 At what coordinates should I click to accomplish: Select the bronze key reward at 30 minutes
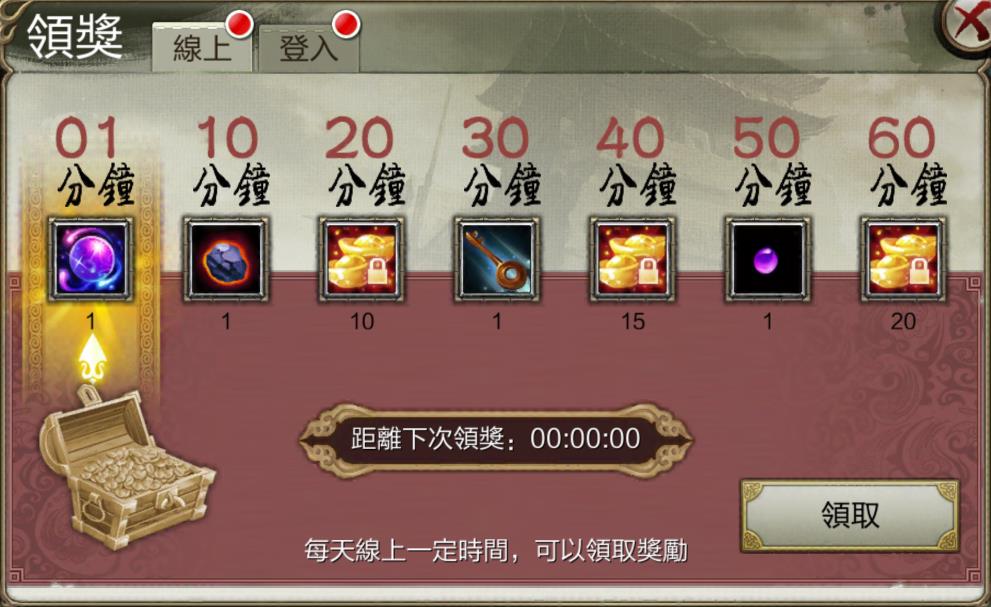497,259
